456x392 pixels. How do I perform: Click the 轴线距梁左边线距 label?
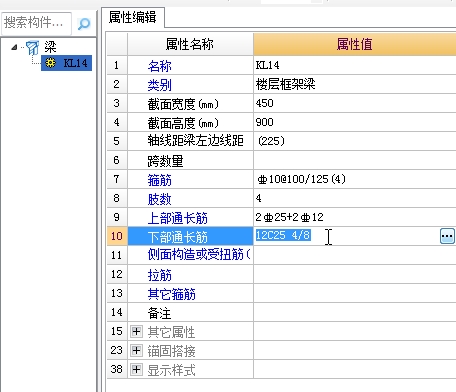[x=196, y=141]
